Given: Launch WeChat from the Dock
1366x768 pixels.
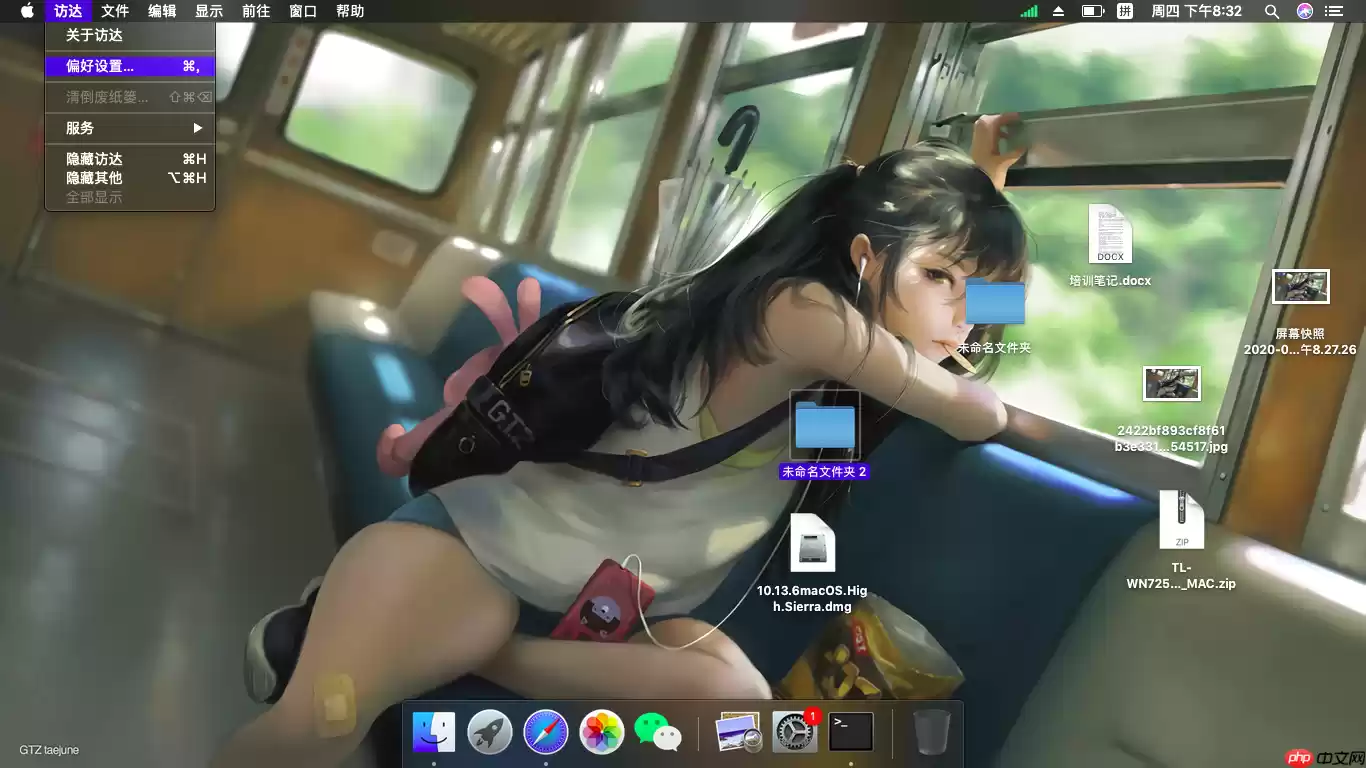Looking at the screenshot, I should (657, 732).
